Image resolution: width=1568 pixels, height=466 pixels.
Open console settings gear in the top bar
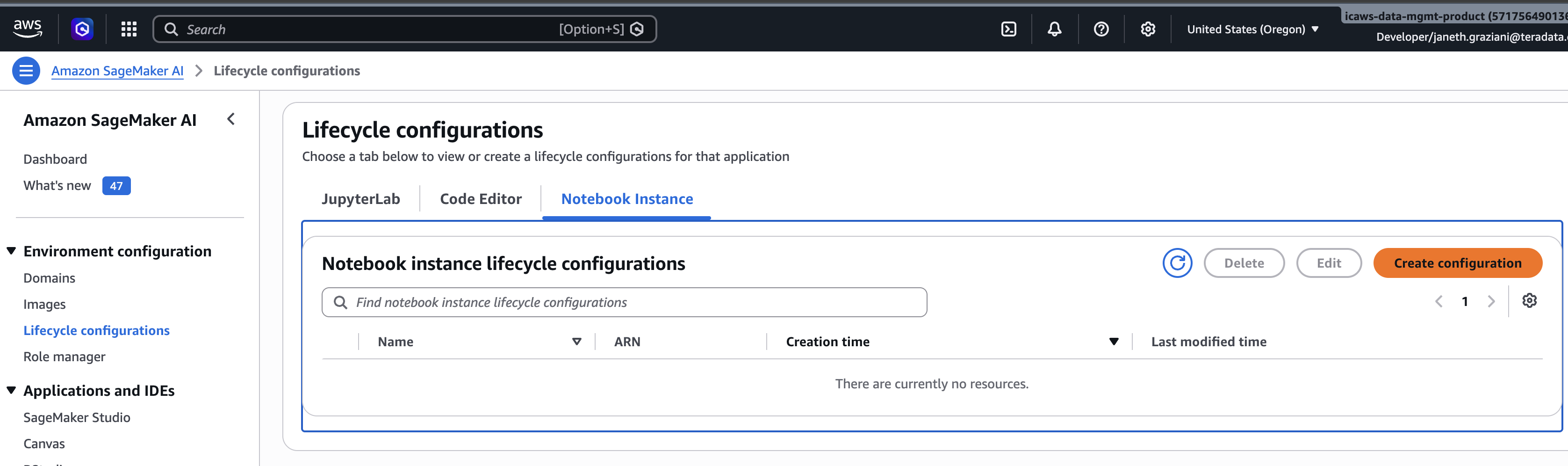[x=1147, y=29]
